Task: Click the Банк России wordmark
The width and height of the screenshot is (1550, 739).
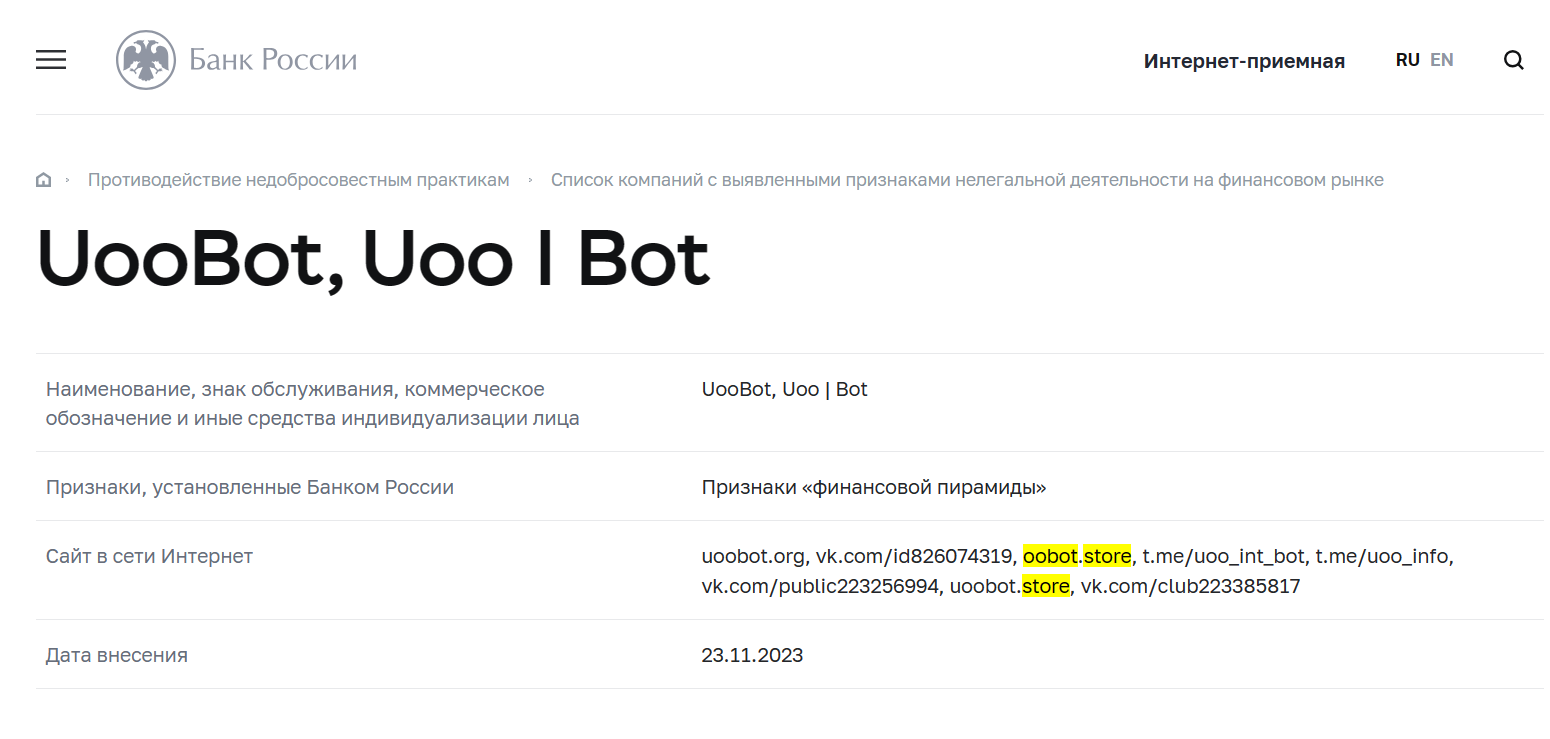Action: click(x=273, y=60)
